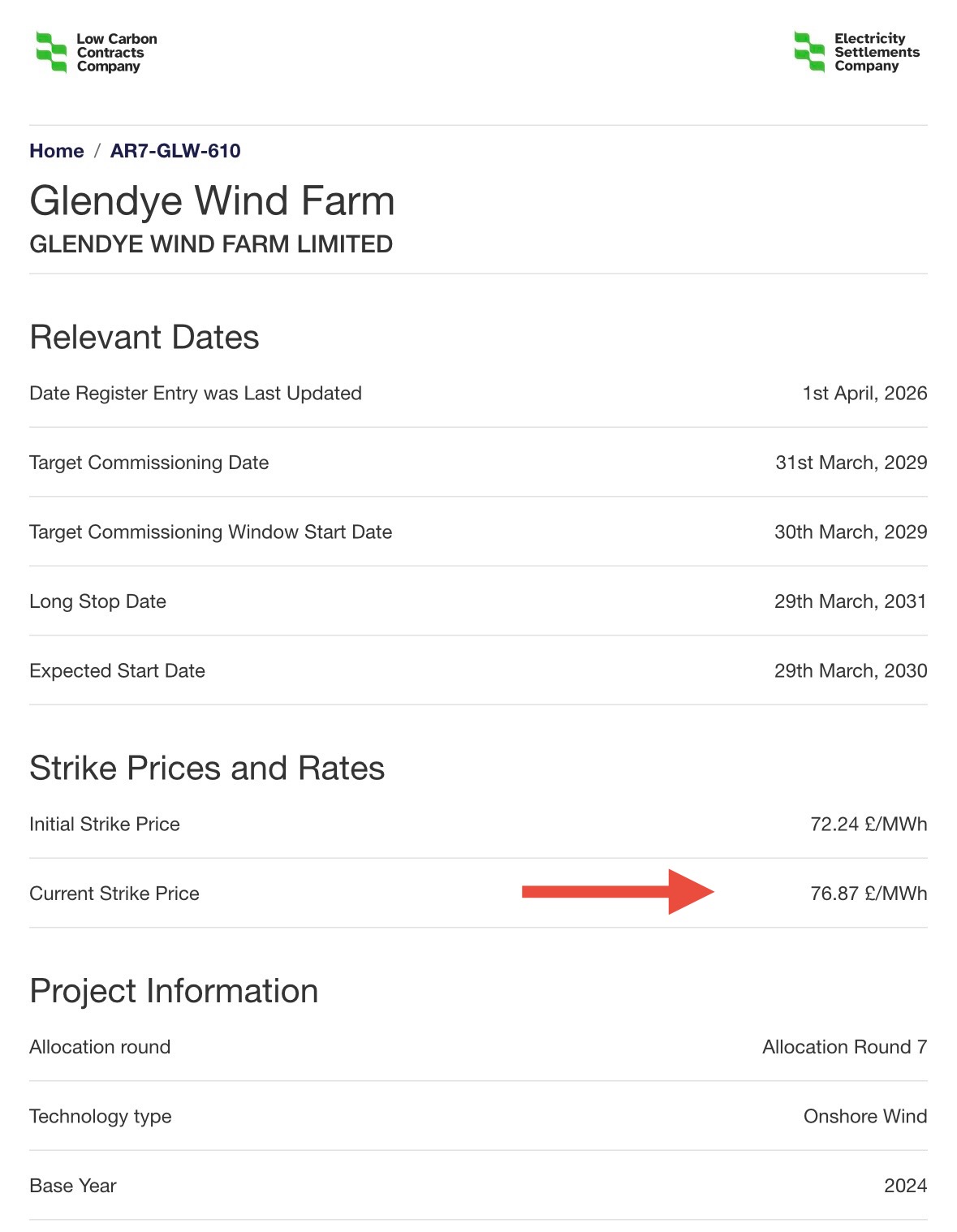Click the Glendye Wind Farm page title
This screenshot has height=1232, width=957.
tap(212, 200)
